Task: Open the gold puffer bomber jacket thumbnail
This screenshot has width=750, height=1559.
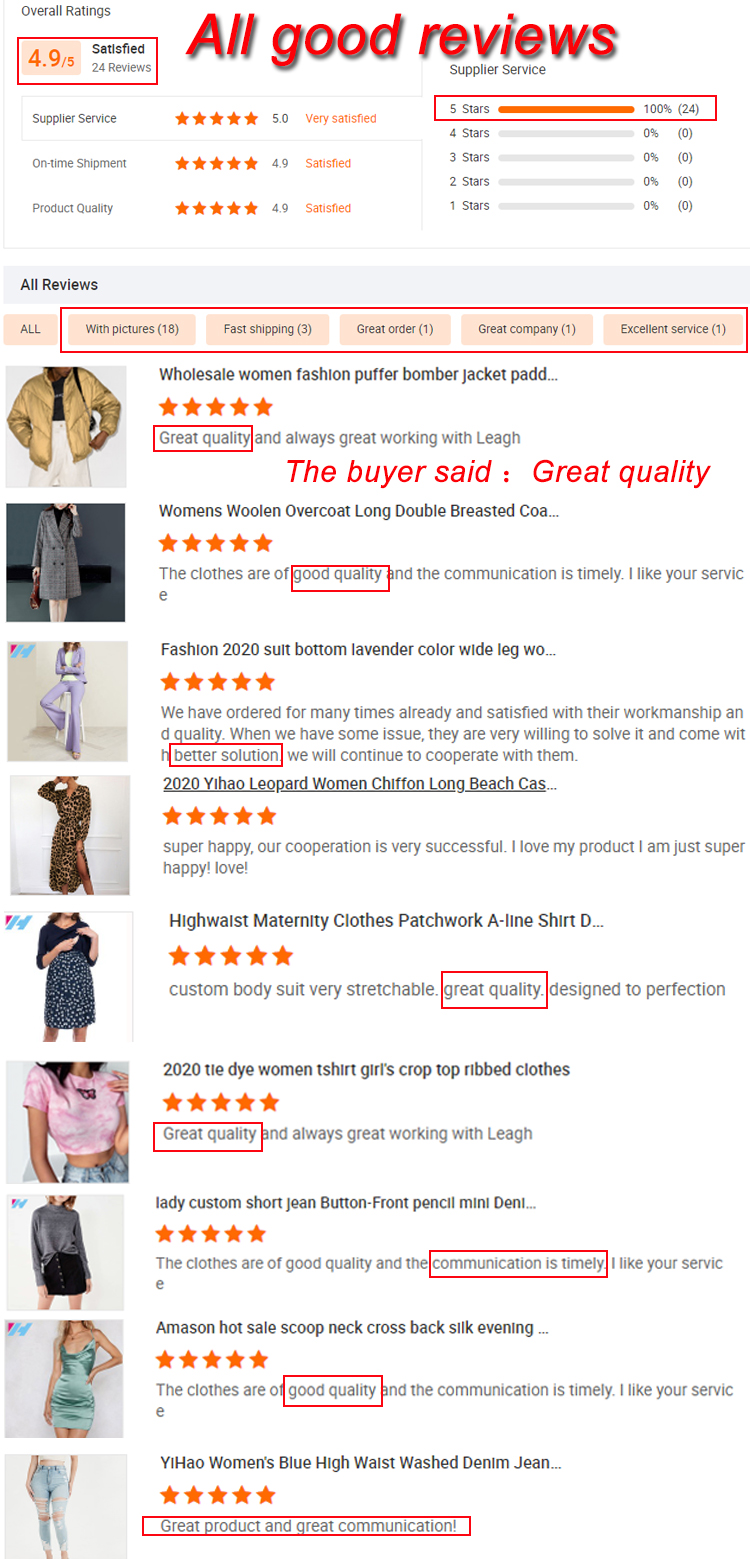Action: (x=66, y=426)
